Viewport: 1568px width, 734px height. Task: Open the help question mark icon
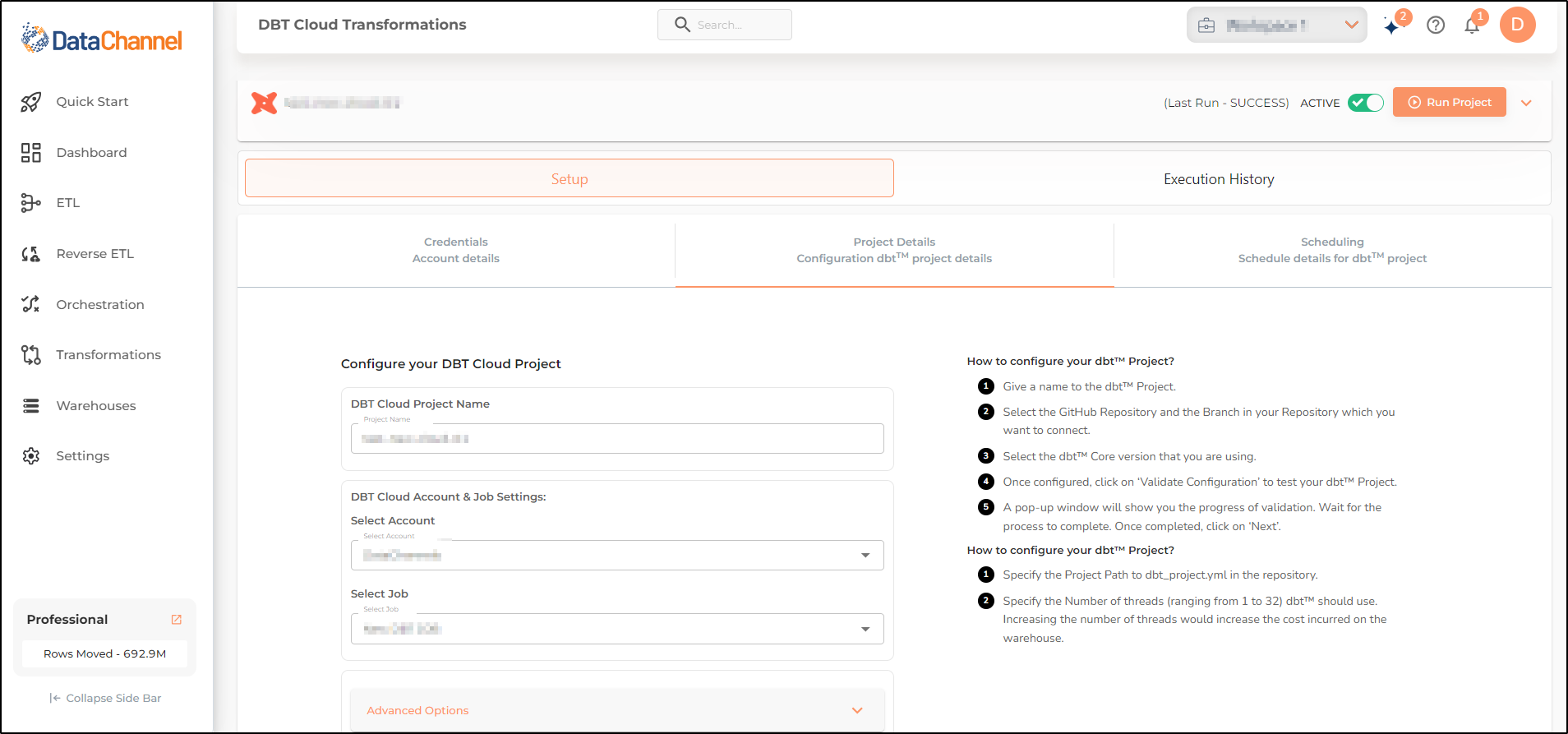(x=1436, y=25)
